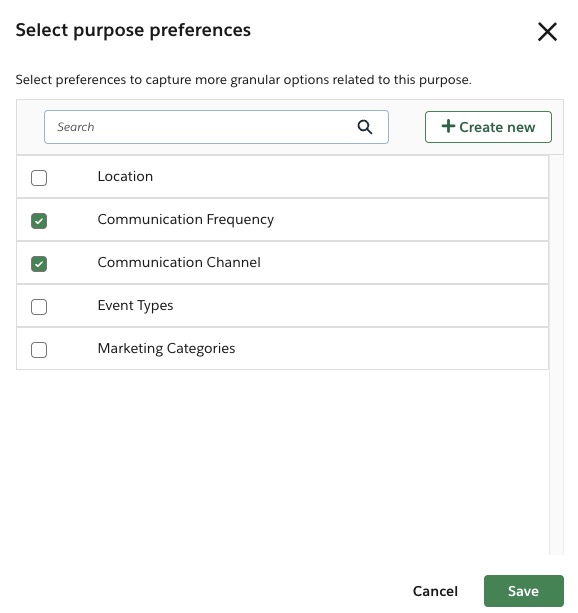Viewport: 578px width, 613px height.
Task: Select the Event Types label
Action: 135,306
